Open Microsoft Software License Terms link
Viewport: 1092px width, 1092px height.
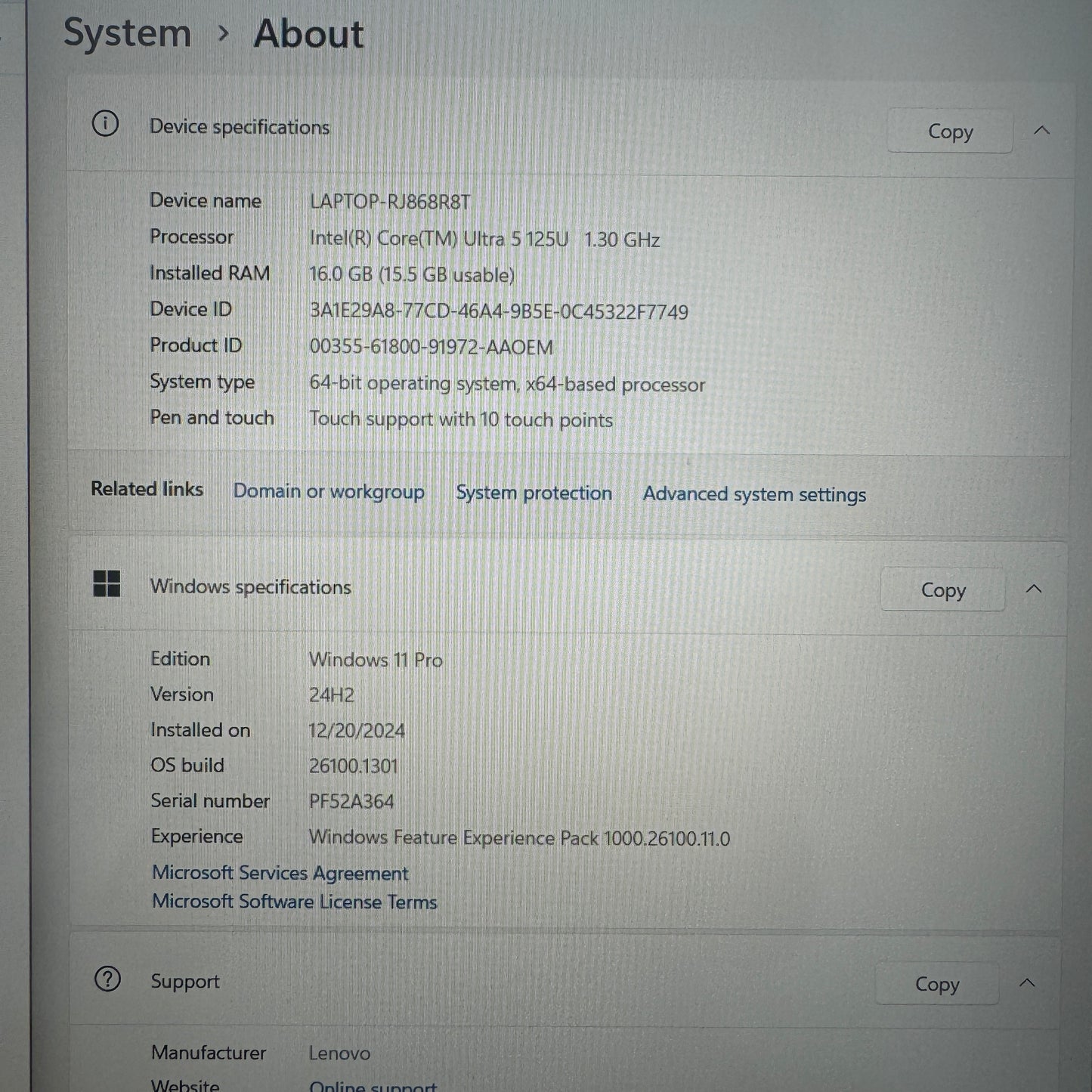(x=295, y=902)
